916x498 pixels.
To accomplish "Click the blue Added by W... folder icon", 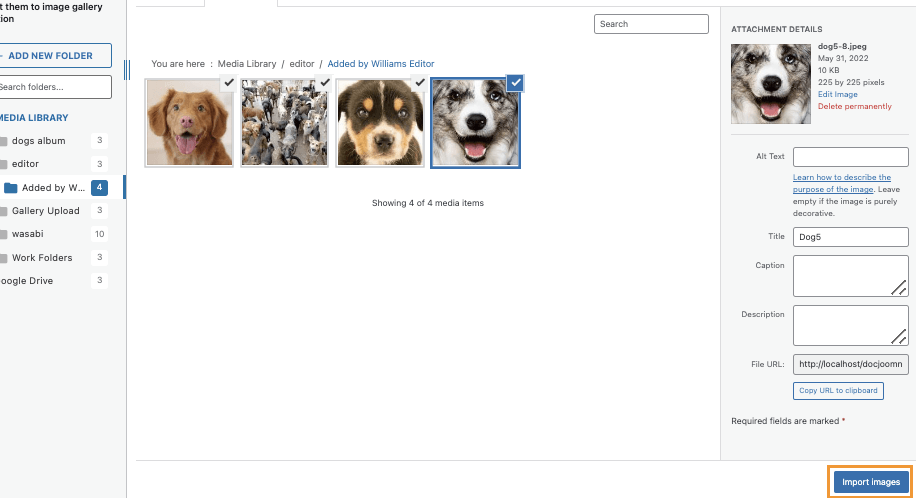I will tap(11, 188).
